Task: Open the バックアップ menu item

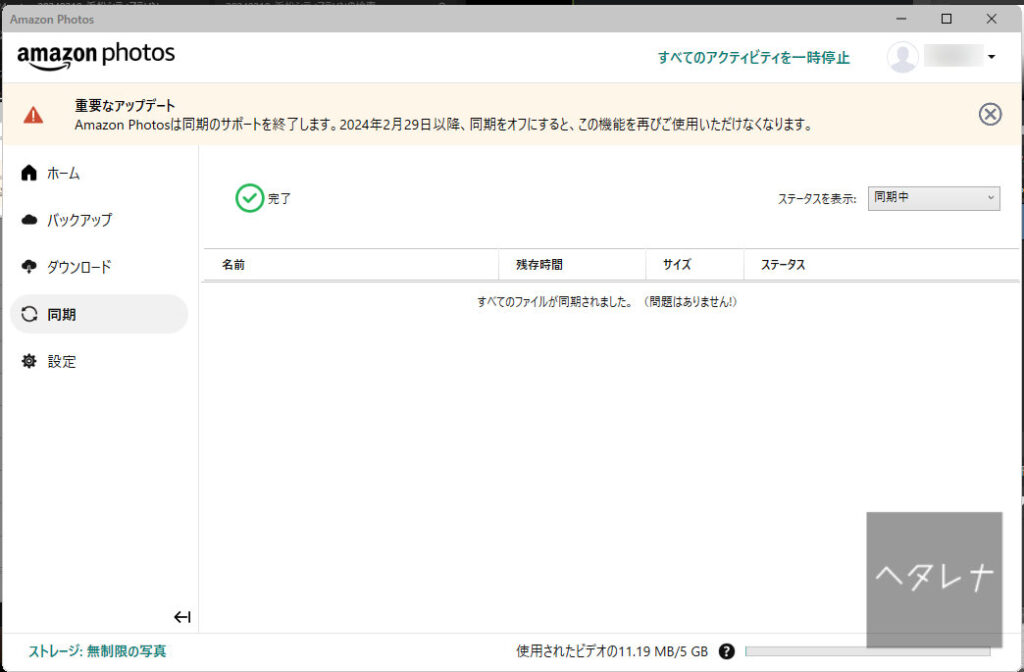Action: [x=80, y=220]
